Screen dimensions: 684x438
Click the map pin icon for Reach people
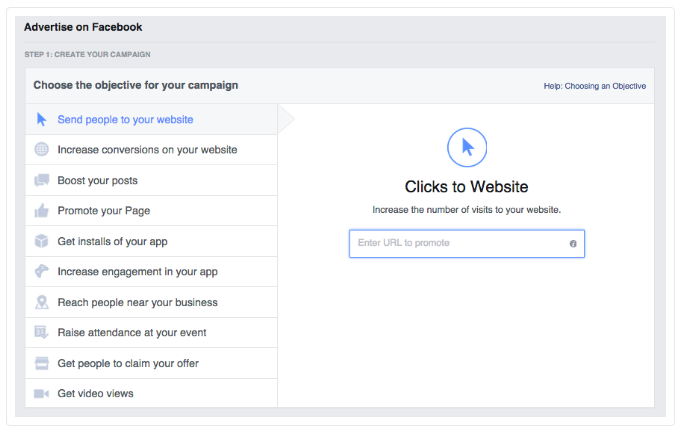click(41, 302)
